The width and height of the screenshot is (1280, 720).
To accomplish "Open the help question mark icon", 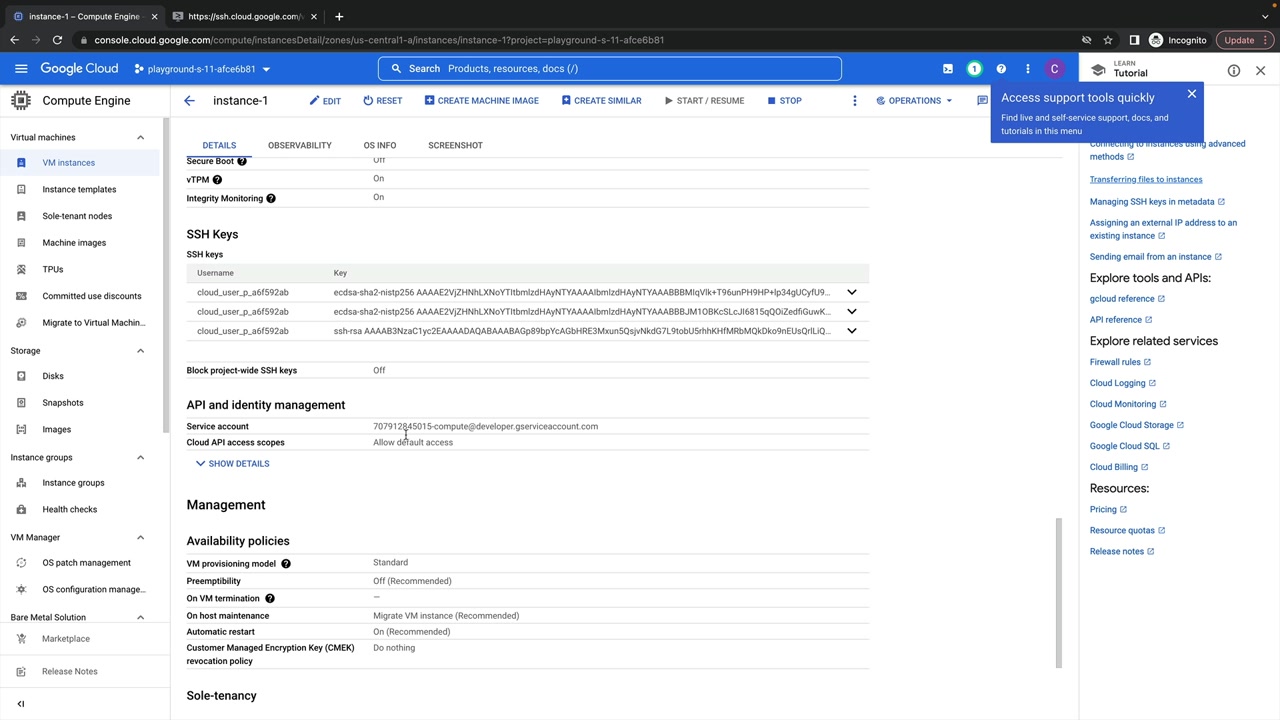I will (1001, 69).
